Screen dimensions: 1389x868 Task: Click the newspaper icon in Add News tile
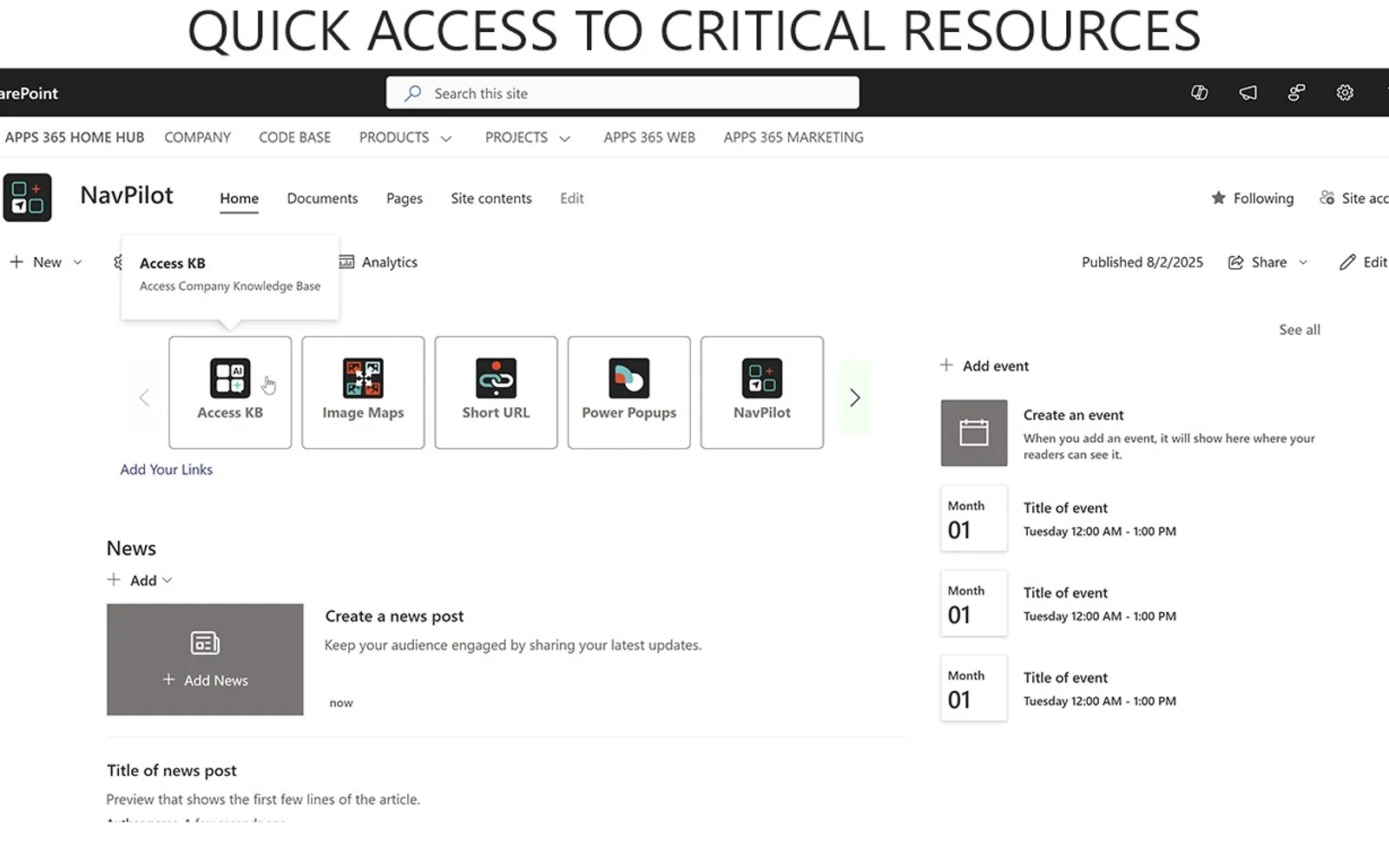point(205,643)
